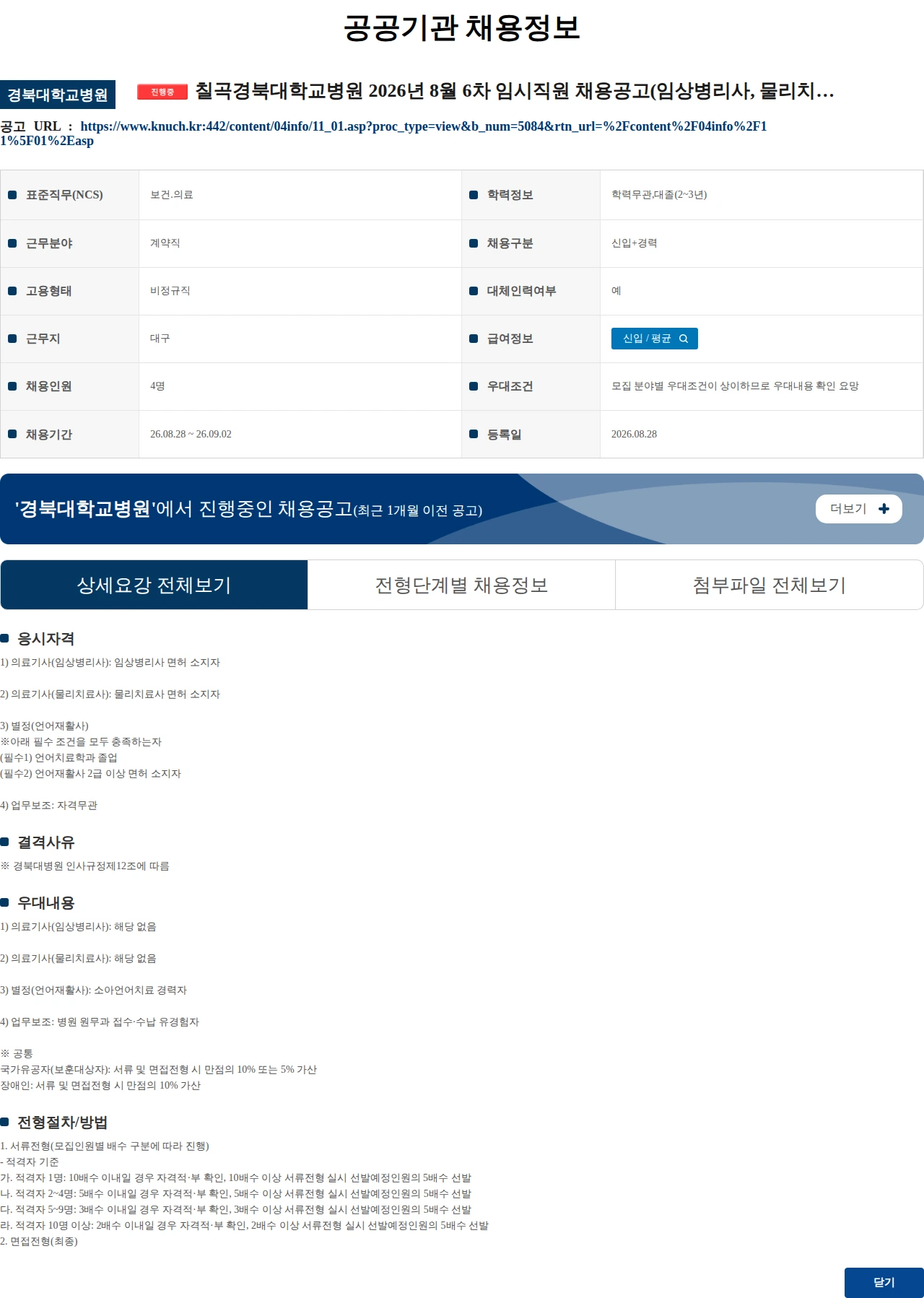Click the 학력무관,대졸(2~3년) value

tap(659, 195)
